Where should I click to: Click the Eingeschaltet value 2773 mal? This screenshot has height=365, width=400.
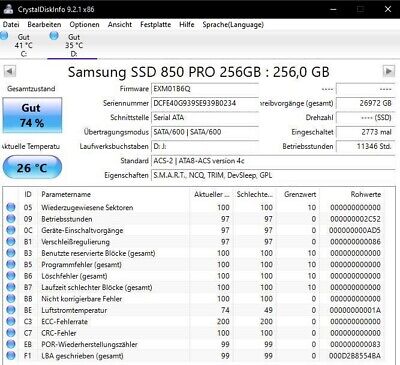(x=365, y=132)
